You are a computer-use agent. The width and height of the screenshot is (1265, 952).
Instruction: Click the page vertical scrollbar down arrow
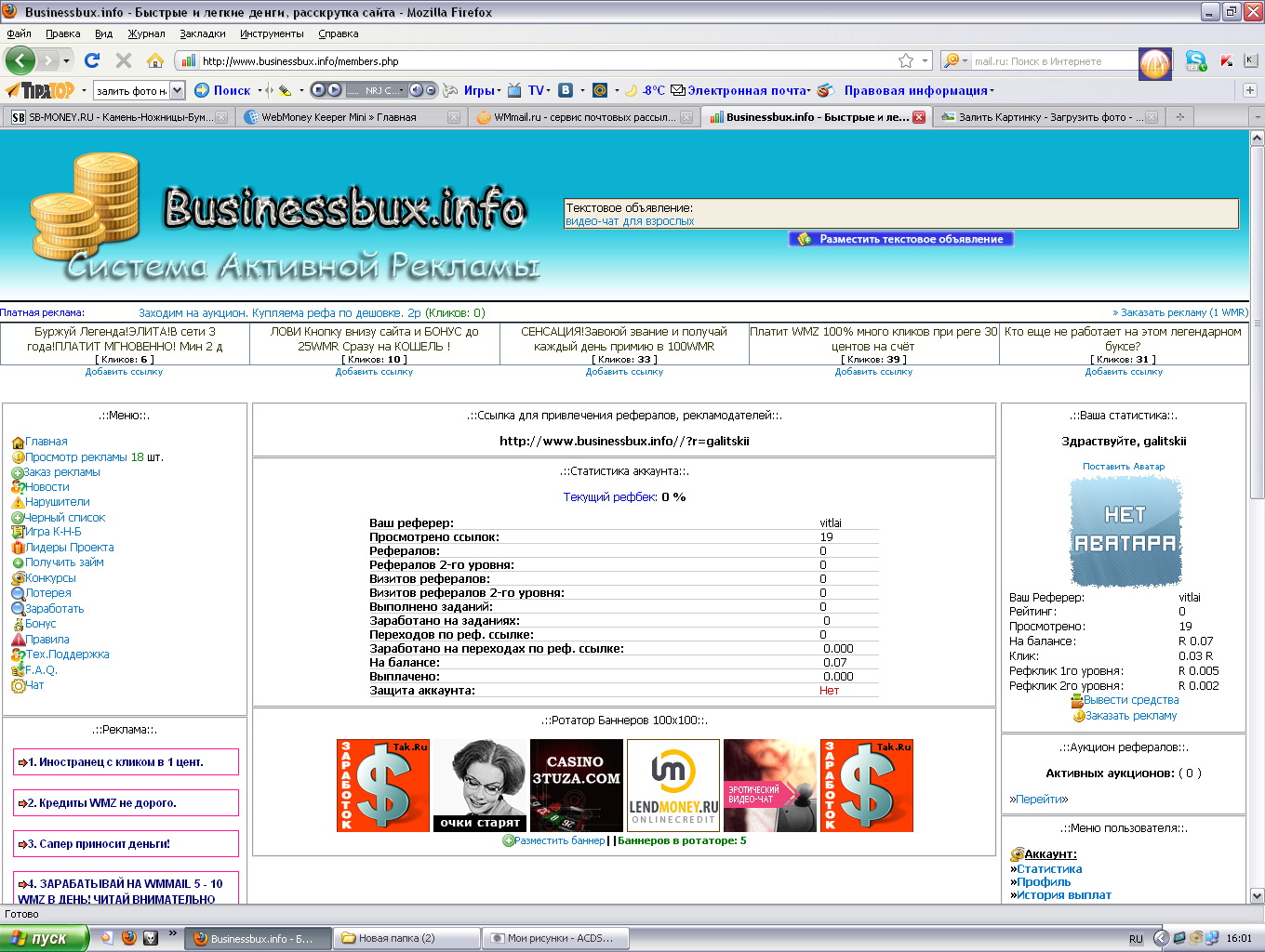1257,895
